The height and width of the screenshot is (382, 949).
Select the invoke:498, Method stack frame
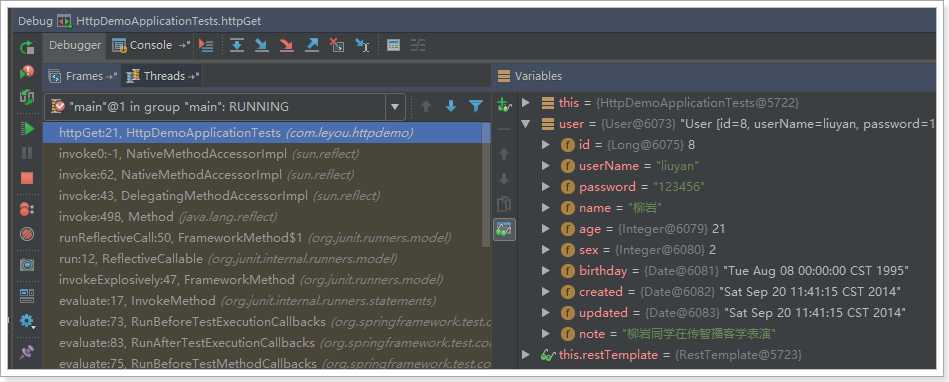pyautogui.click(x=168, y=217)
